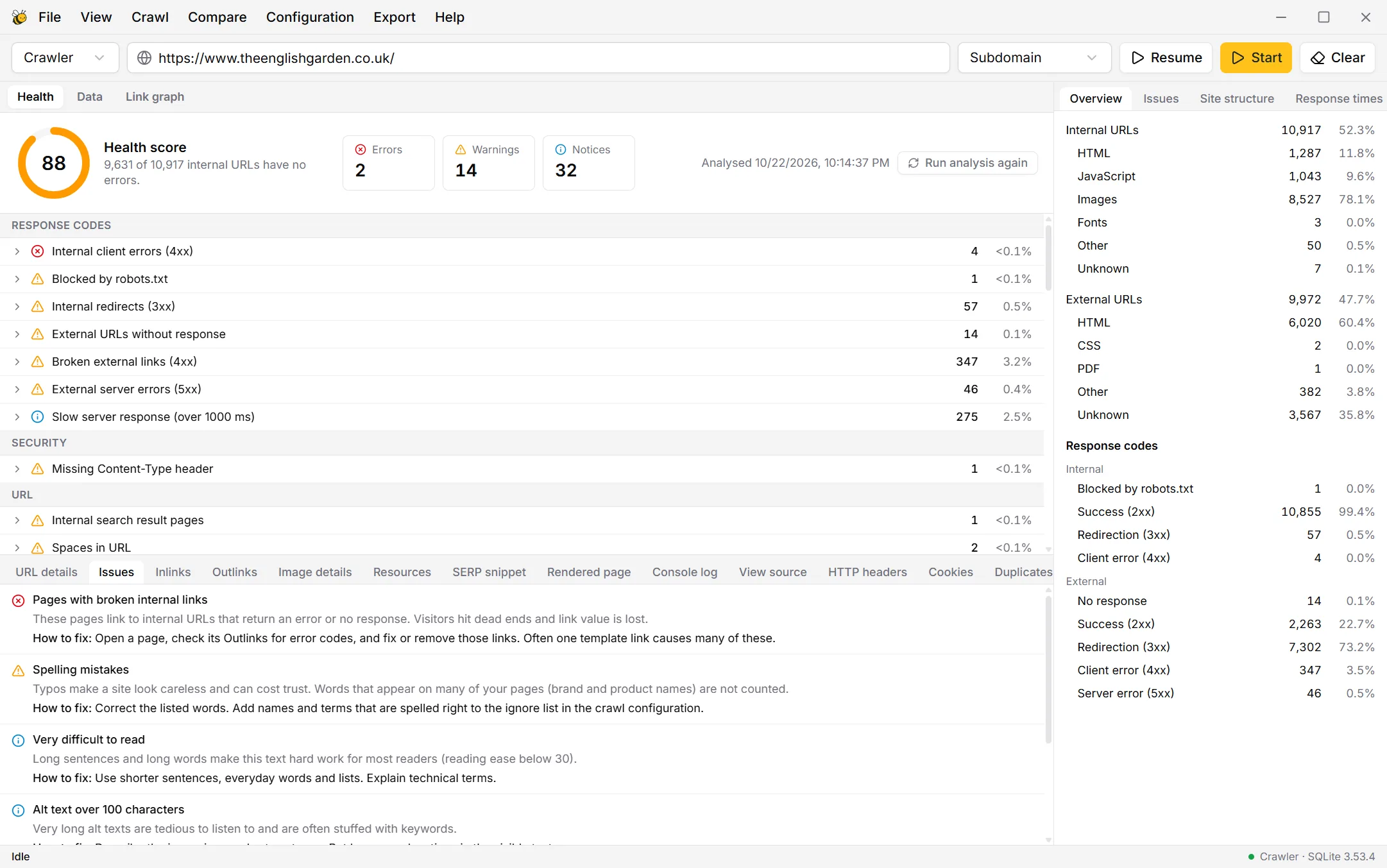Expand the External server errors (5xx) row
The image size is (1387, 868).
[17, 389]
